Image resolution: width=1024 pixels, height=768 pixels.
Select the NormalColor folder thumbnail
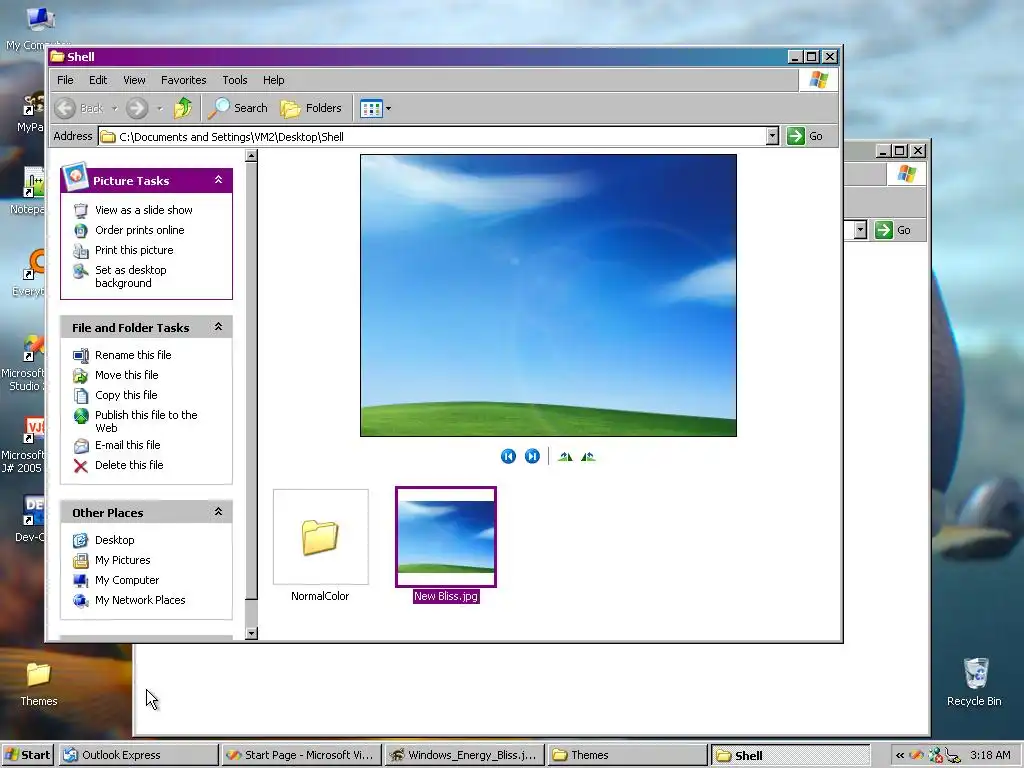(x=320, y=537)
